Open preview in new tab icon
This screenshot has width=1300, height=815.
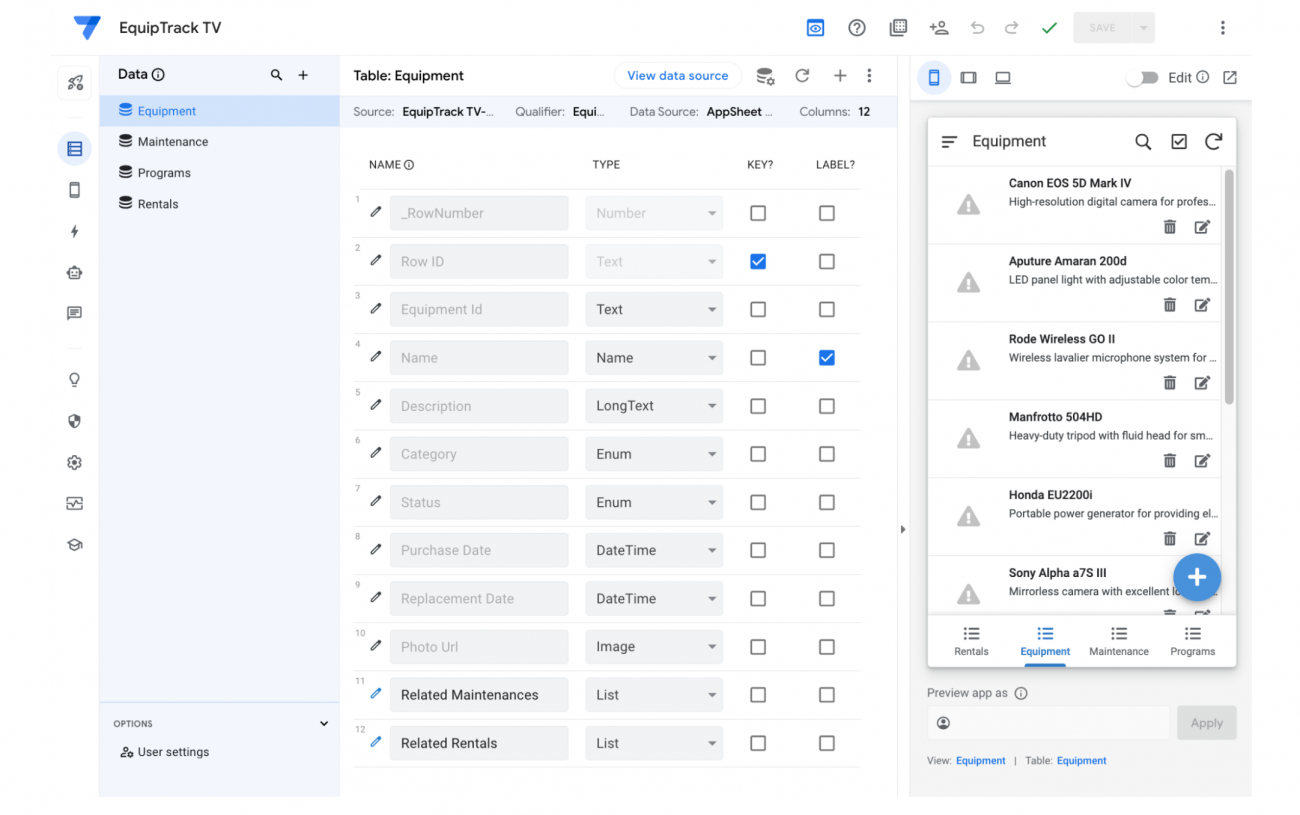coord(1230,77)
